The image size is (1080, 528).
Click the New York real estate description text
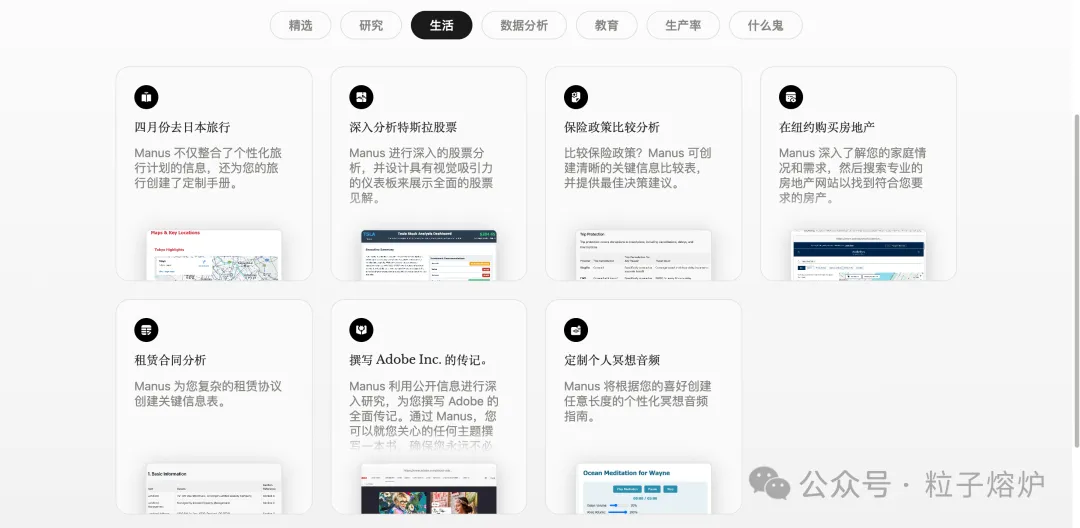click(852, 176)
